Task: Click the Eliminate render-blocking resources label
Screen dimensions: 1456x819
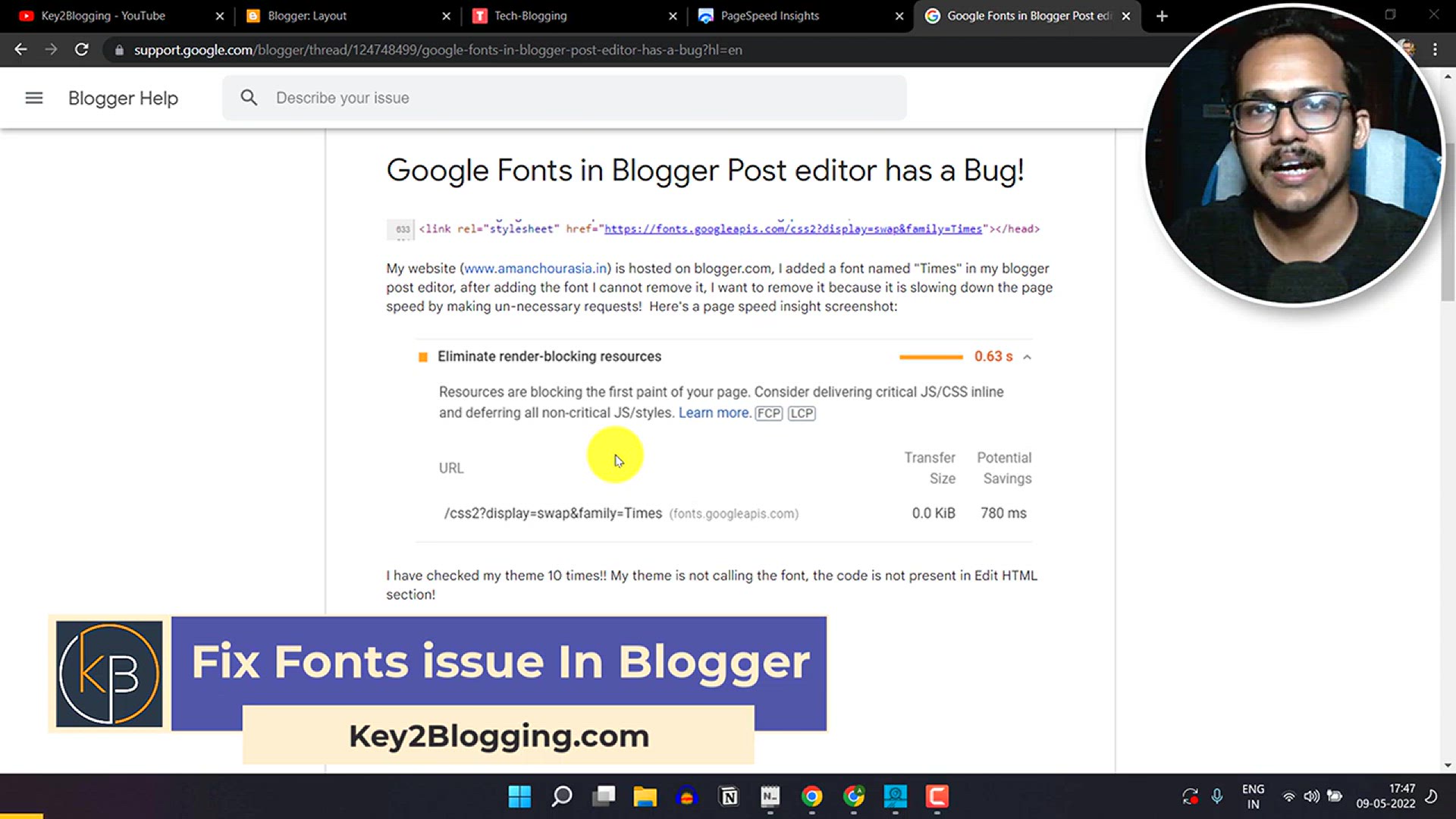Action: click(x=549, y=356)
